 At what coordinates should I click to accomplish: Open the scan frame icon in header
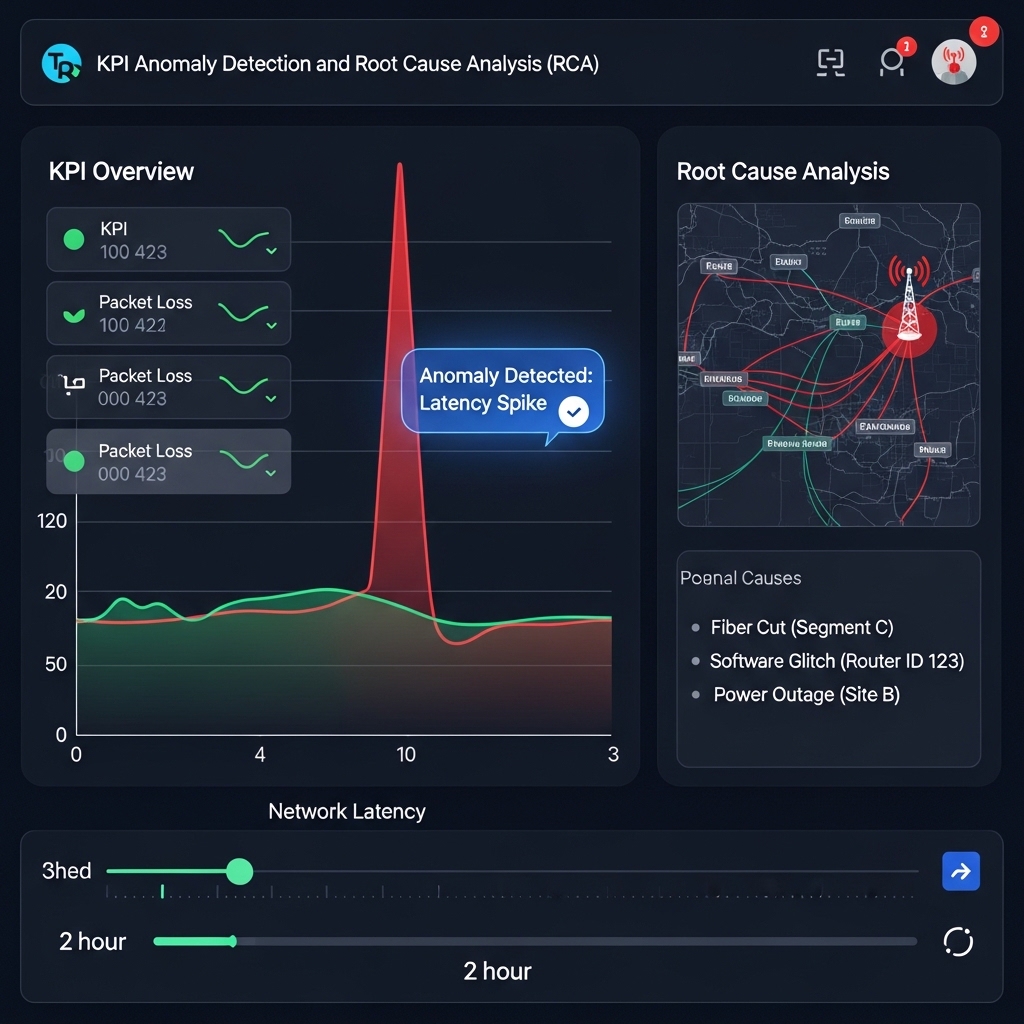click(831, 62)
